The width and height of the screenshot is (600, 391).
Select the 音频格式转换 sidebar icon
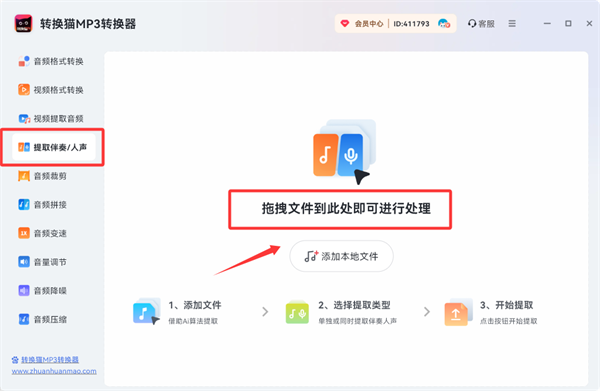[x=24, y=61]
